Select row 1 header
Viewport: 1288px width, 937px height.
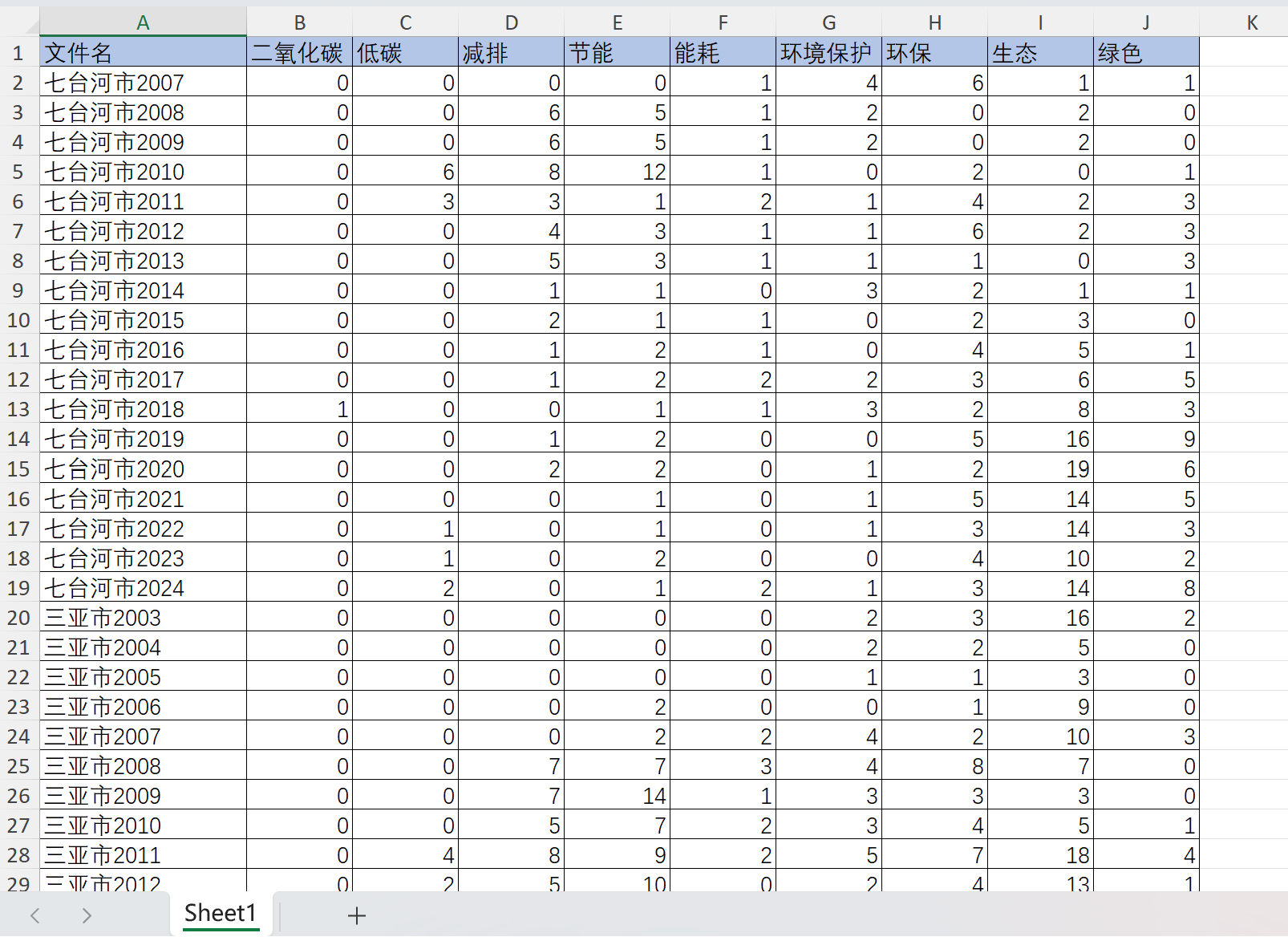point(18,53)
